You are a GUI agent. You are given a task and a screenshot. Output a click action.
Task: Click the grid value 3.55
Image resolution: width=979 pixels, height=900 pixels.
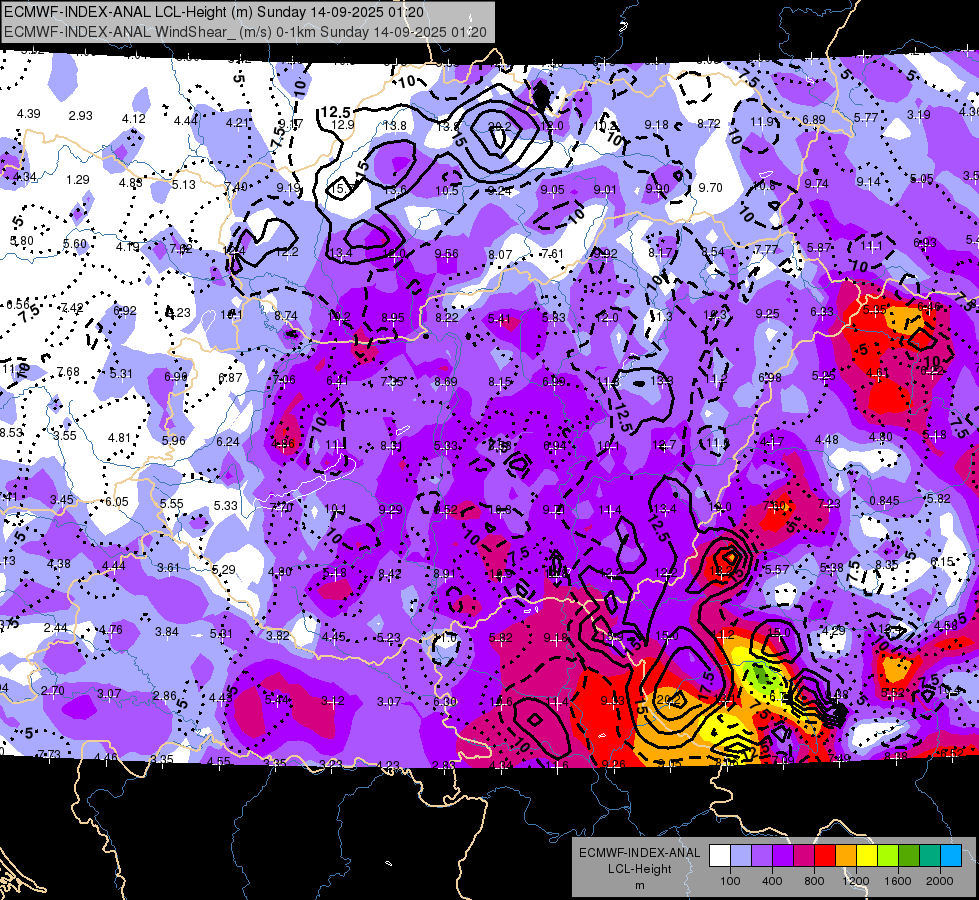pos(65,436)
